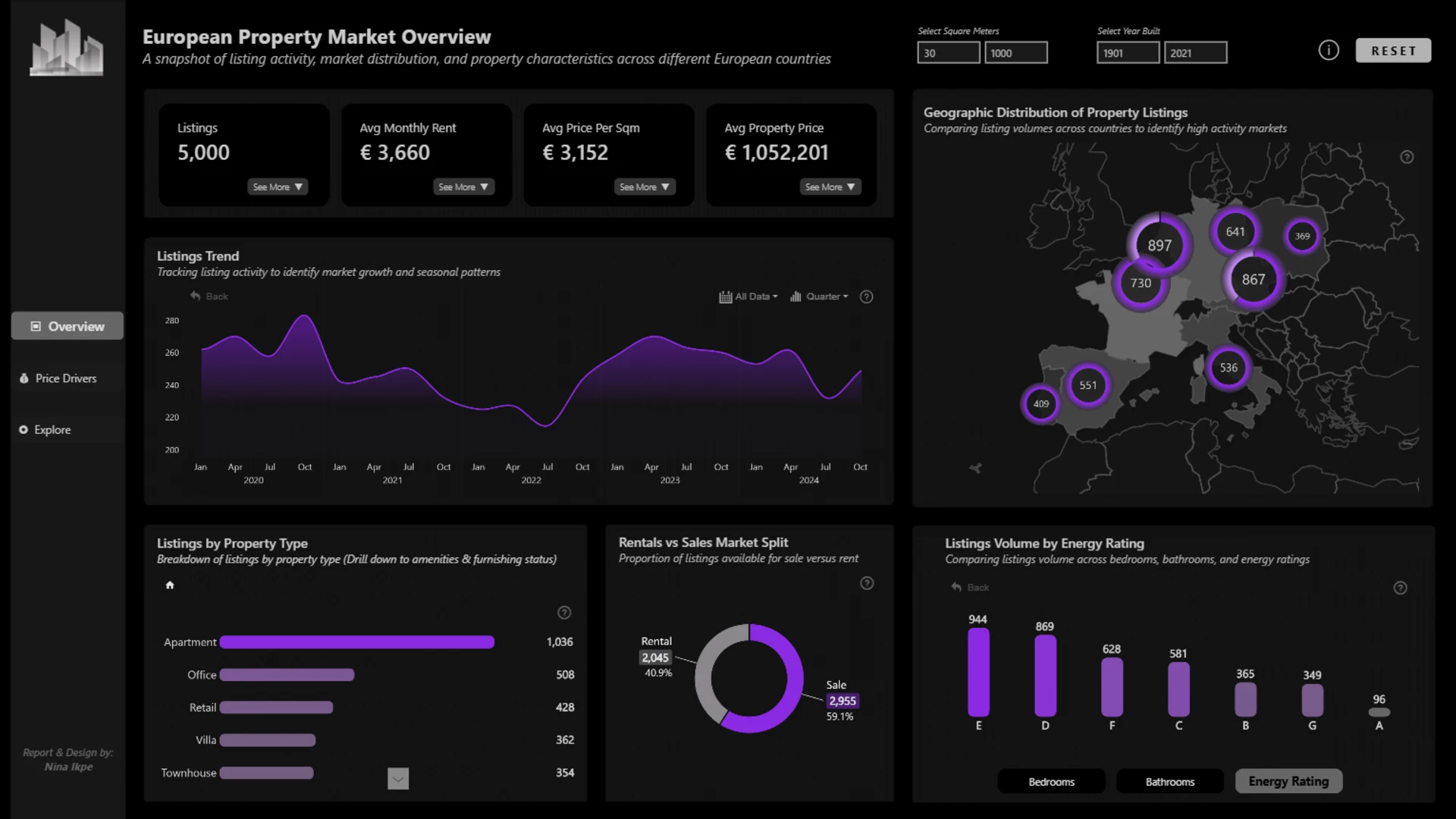
Task: Click the minimum square meters field
Action: pos(948,53)
